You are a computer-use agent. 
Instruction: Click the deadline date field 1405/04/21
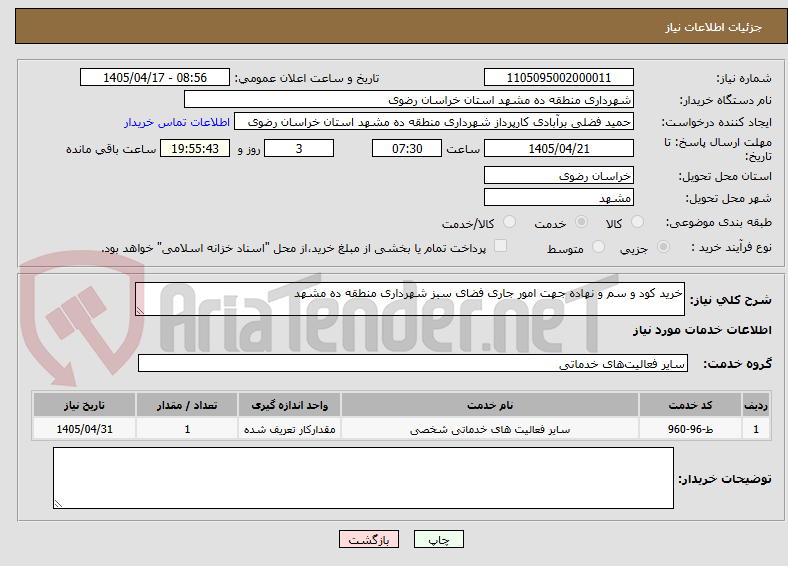click(558, 148)
